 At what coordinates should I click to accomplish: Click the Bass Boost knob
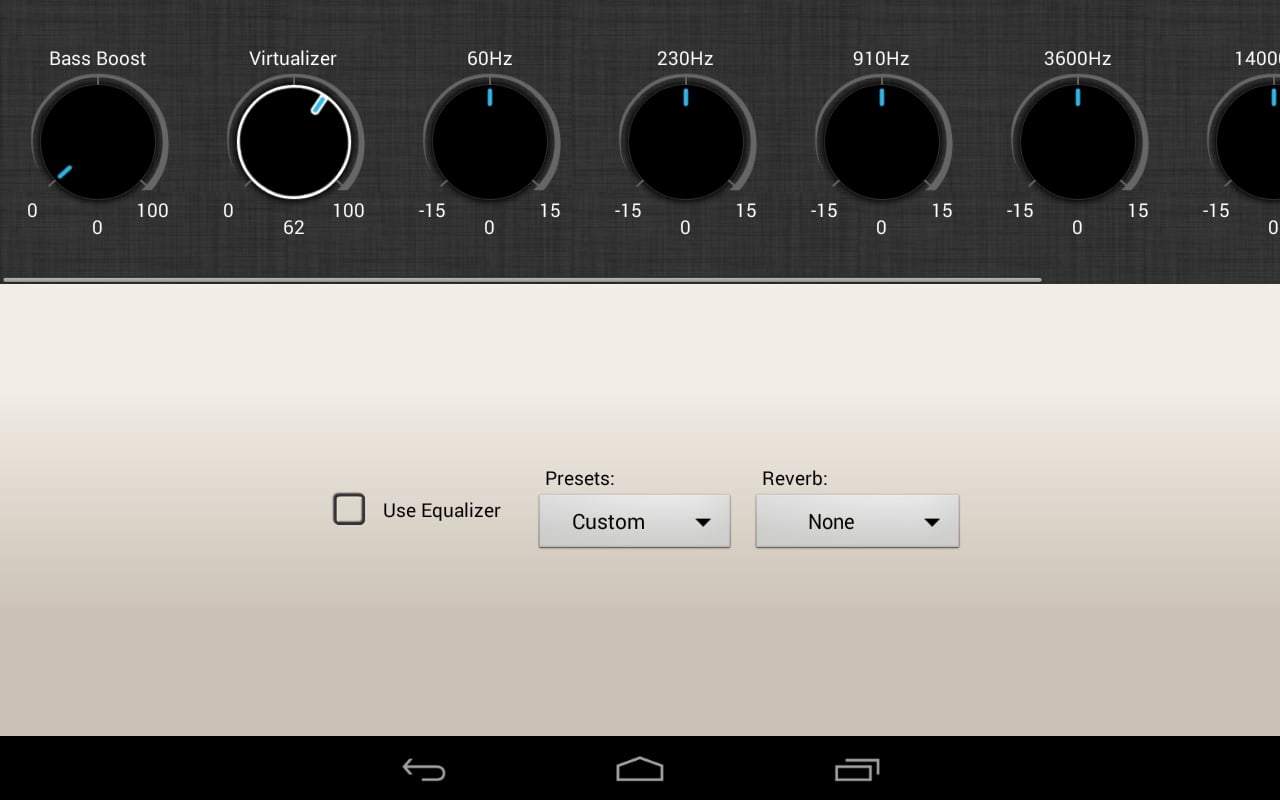click(98, 142)
